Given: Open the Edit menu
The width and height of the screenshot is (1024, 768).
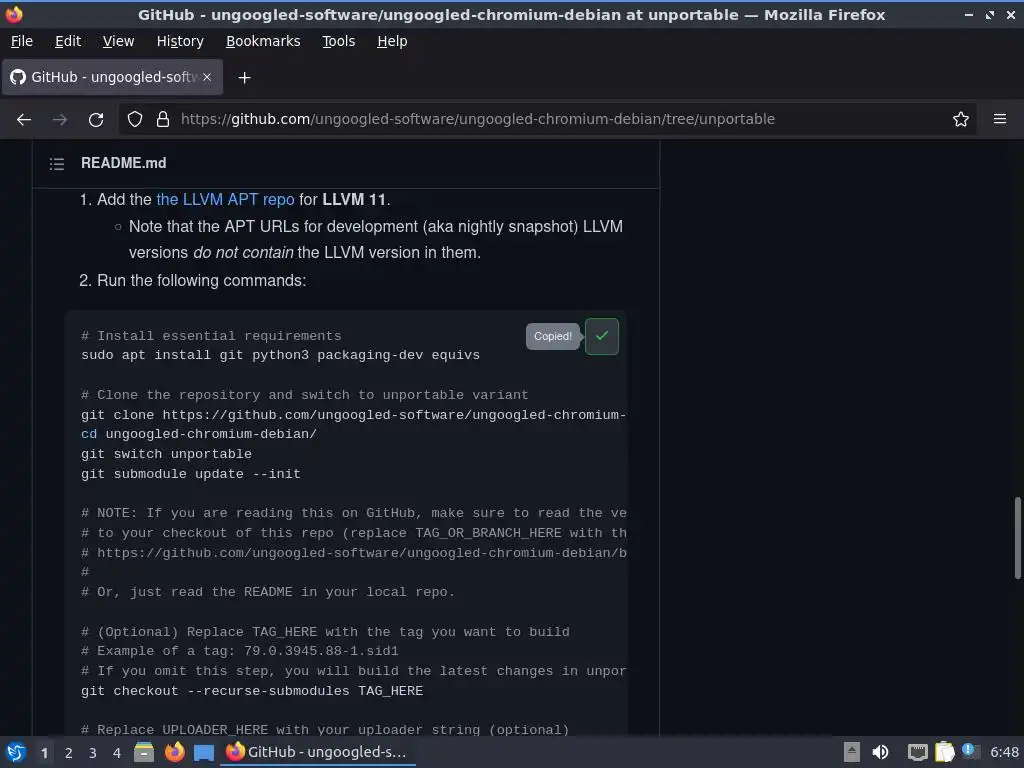Looking at the screenshot, I should [68, 41].
